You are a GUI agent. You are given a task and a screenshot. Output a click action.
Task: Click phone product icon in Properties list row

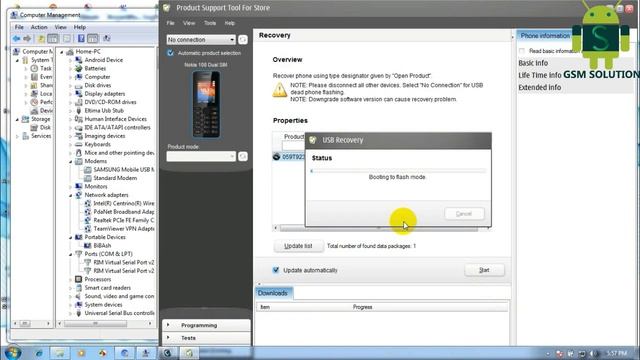point(276,157)
